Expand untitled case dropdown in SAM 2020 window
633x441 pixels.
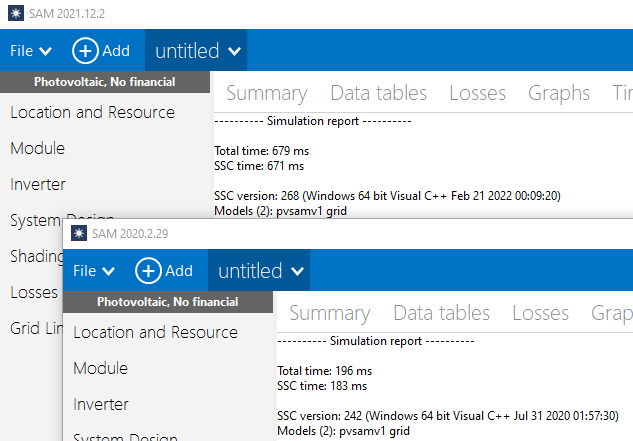point(297,271)
